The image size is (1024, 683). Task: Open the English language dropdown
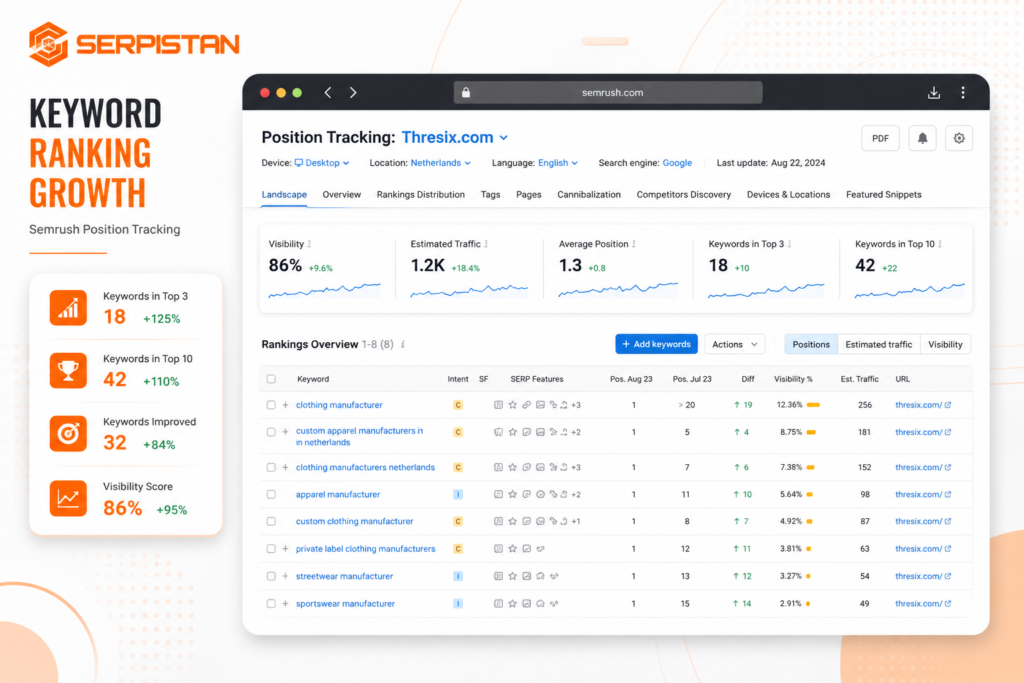click(x=558, y=163)
